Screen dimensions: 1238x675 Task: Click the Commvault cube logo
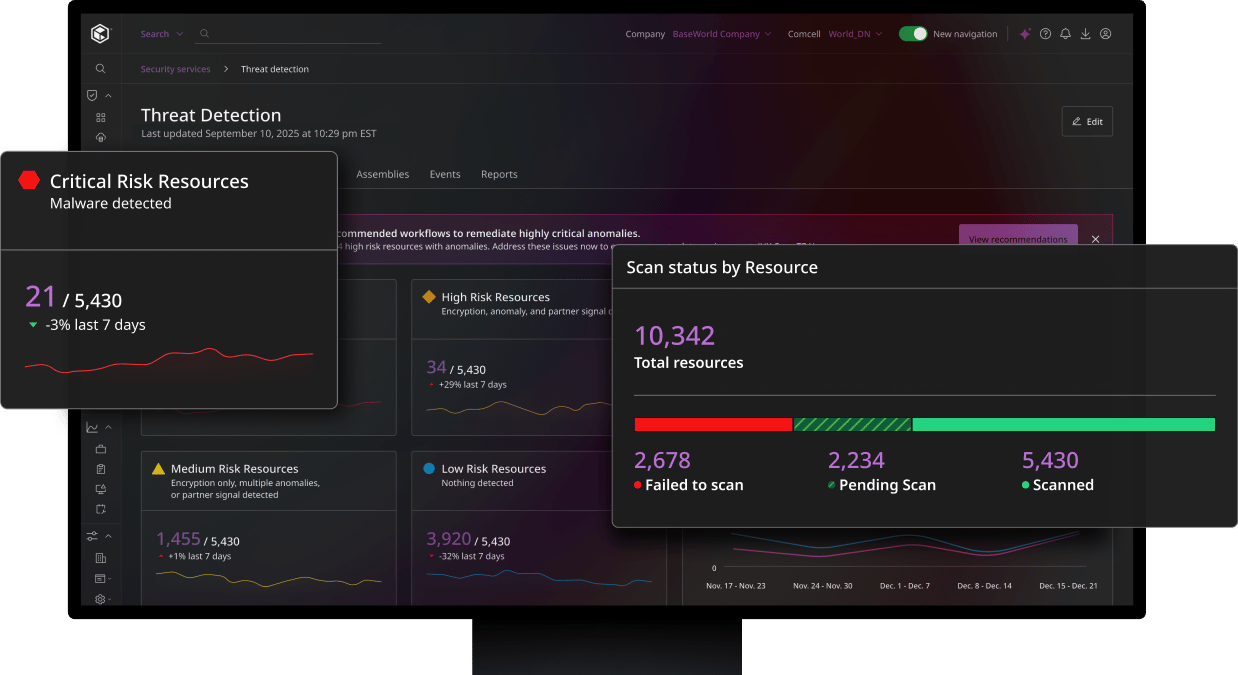100,34
